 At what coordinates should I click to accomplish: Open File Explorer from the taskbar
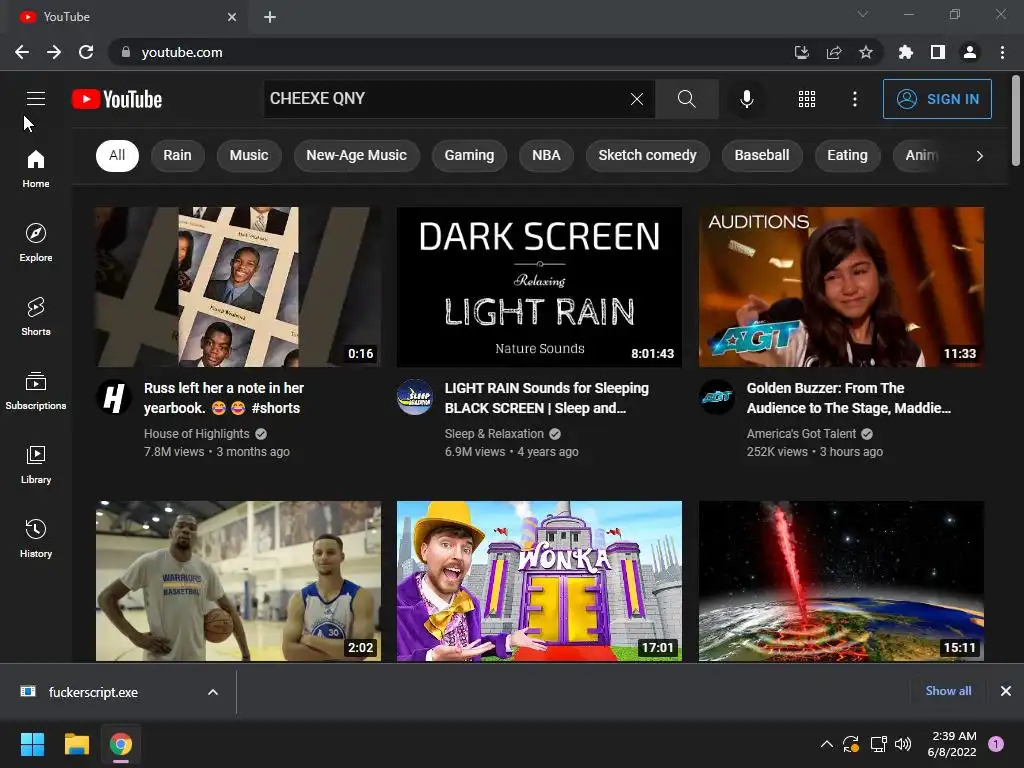76,744
